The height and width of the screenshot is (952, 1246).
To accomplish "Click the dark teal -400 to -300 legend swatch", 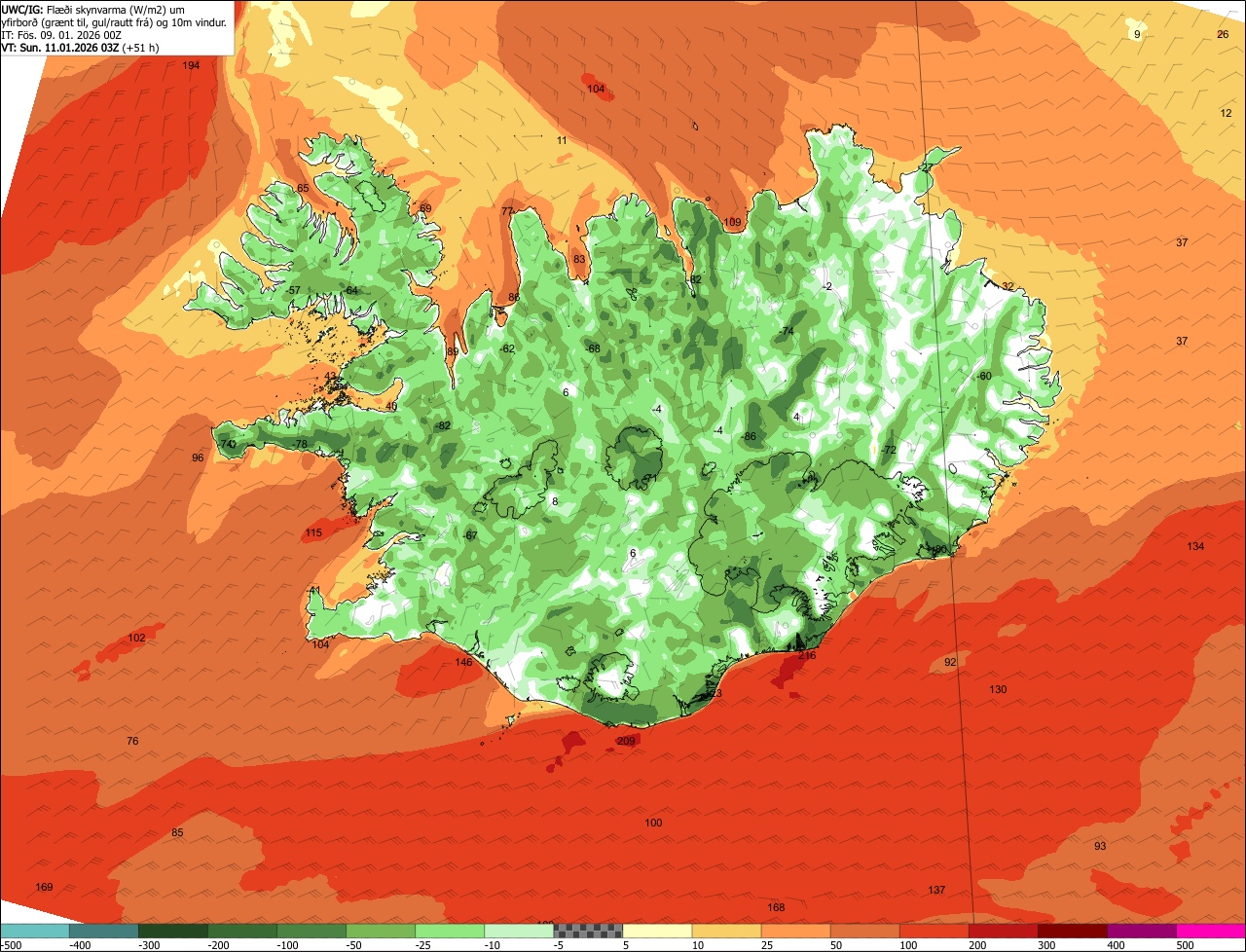I will click(104, 931).
